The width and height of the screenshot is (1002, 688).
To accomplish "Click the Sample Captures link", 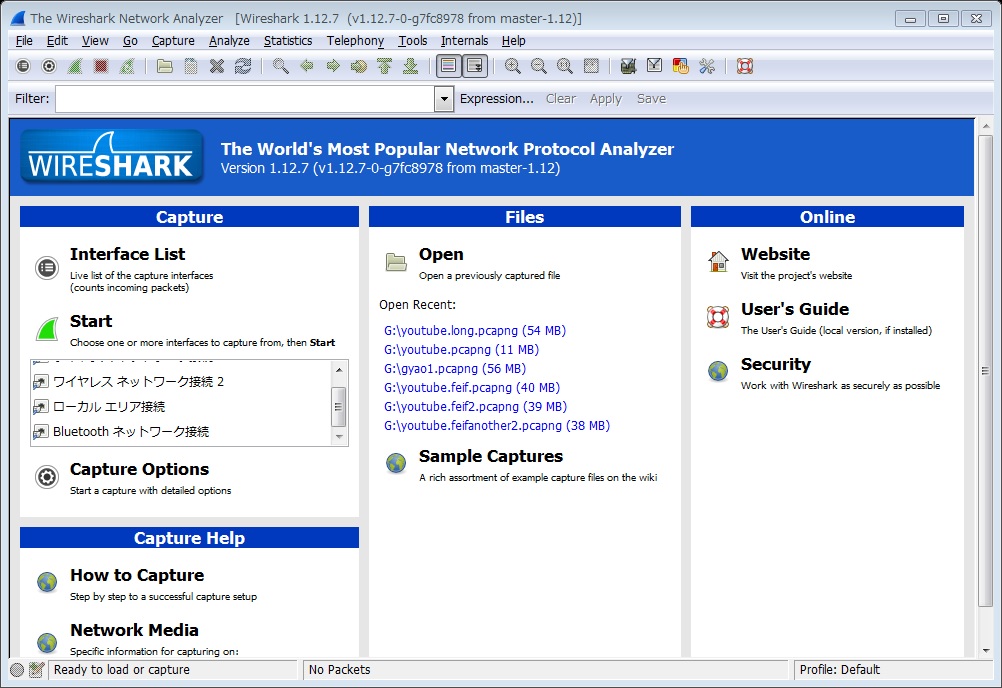I will 491,456.
